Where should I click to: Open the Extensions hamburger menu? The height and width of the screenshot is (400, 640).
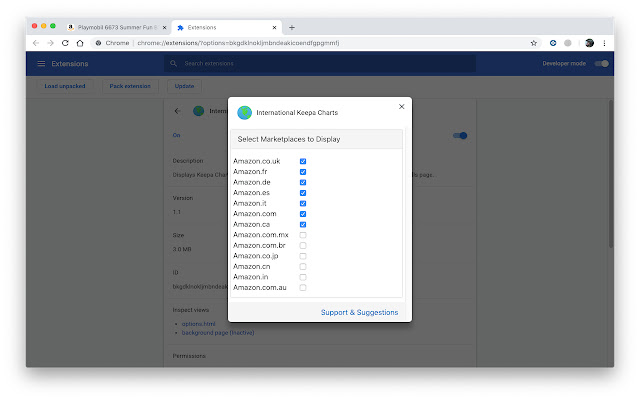tap(41, 64)
